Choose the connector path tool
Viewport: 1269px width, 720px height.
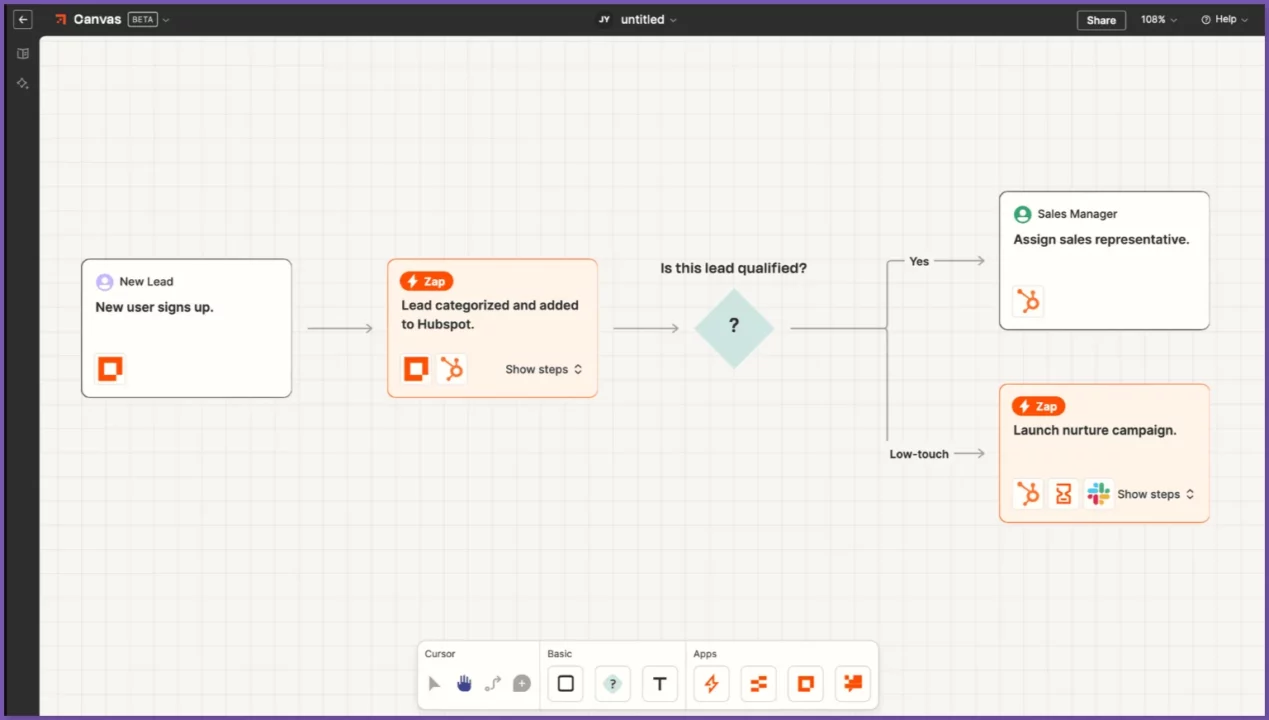[493, 684]
